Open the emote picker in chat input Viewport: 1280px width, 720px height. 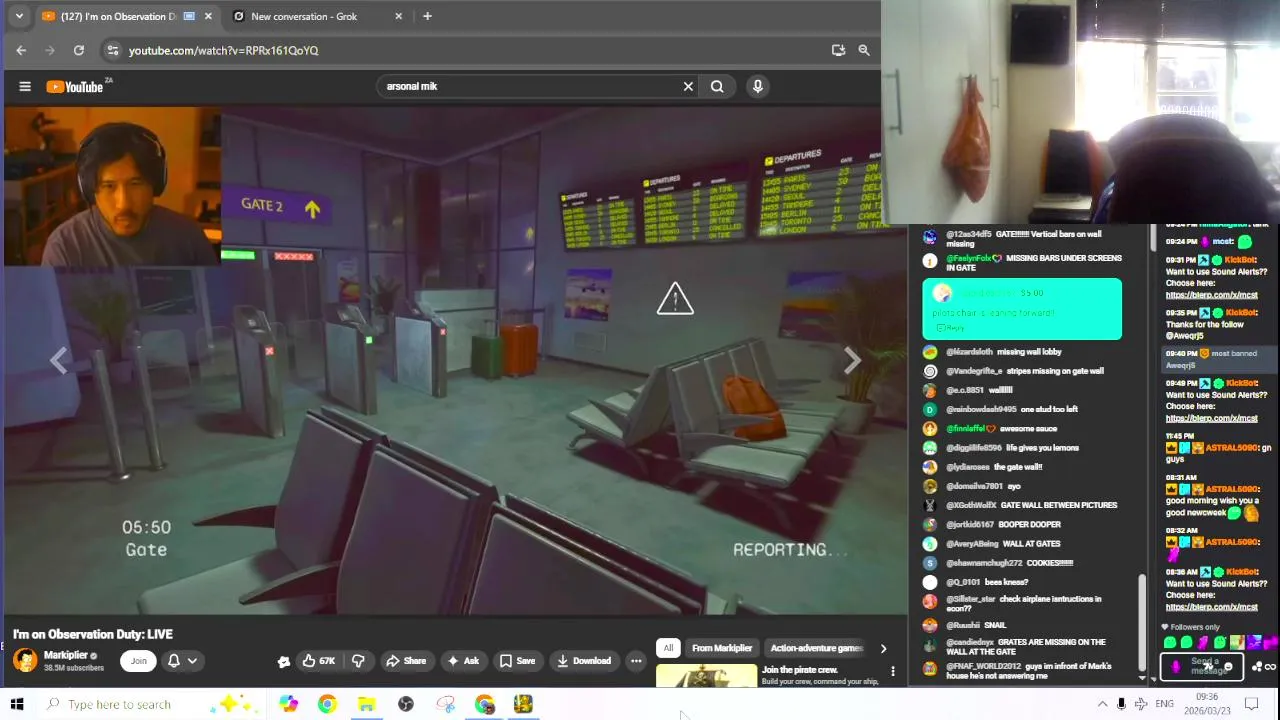click(x=1229, y=667)
